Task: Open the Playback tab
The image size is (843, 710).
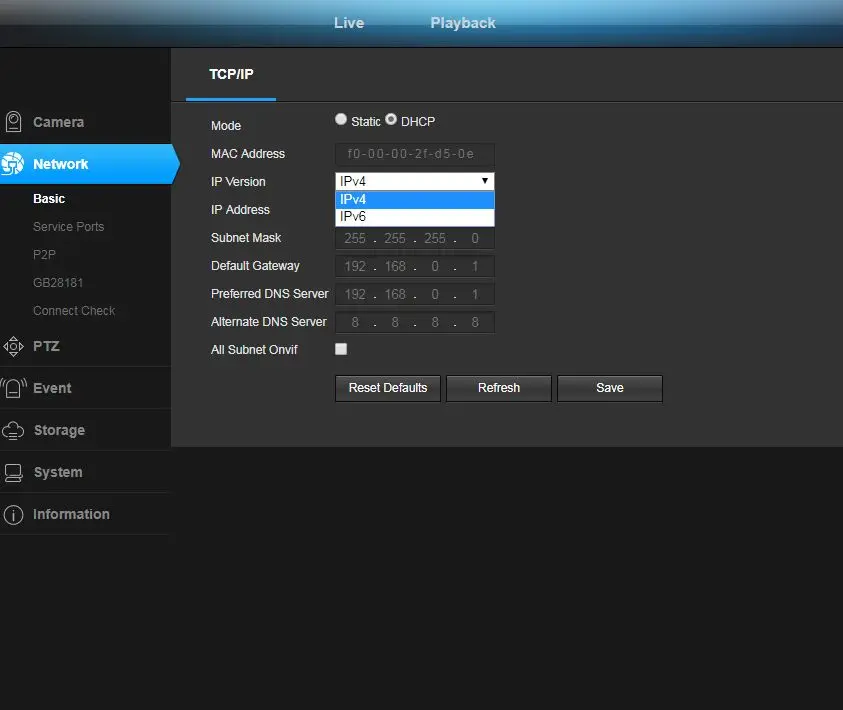Action: [463, 23]
